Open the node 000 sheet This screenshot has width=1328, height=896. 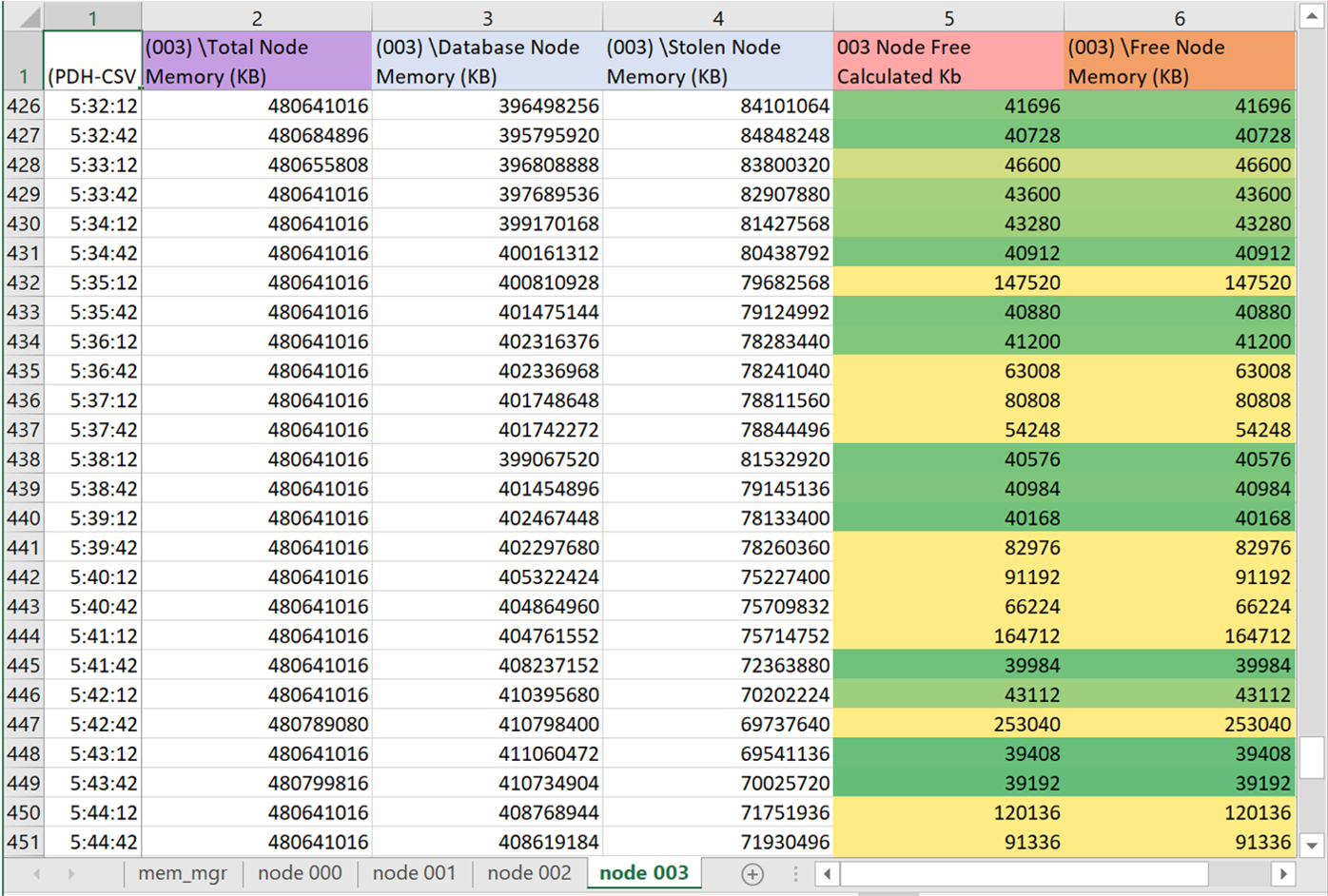pos(300,872)
